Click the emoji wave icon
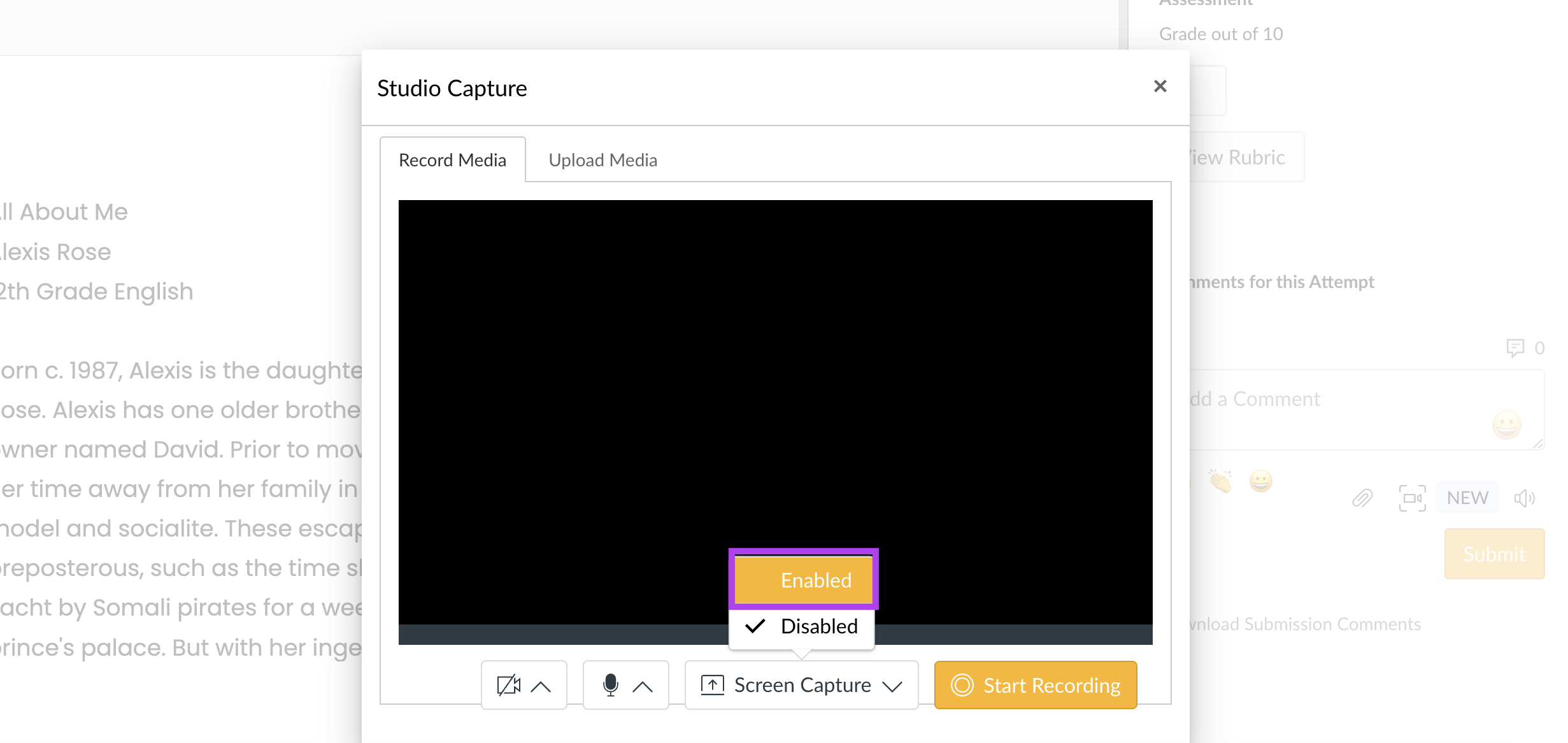This screenshot has height=743, width=1568. (x=1220, y=480)
